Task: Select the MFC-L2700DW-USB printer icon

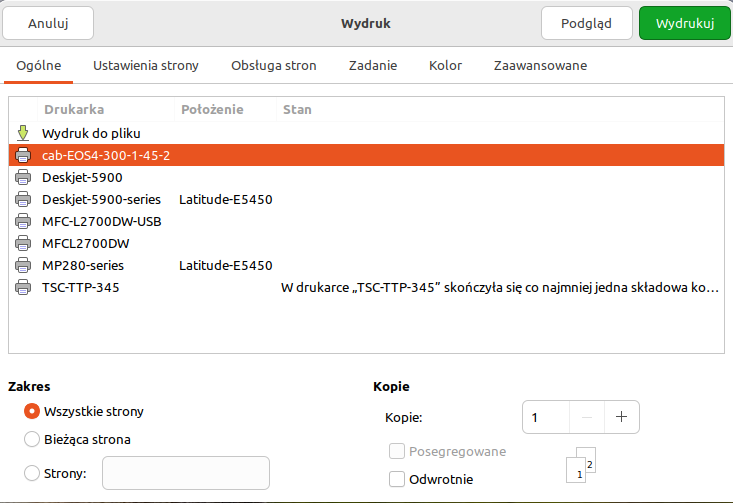Action: (23, 221)
